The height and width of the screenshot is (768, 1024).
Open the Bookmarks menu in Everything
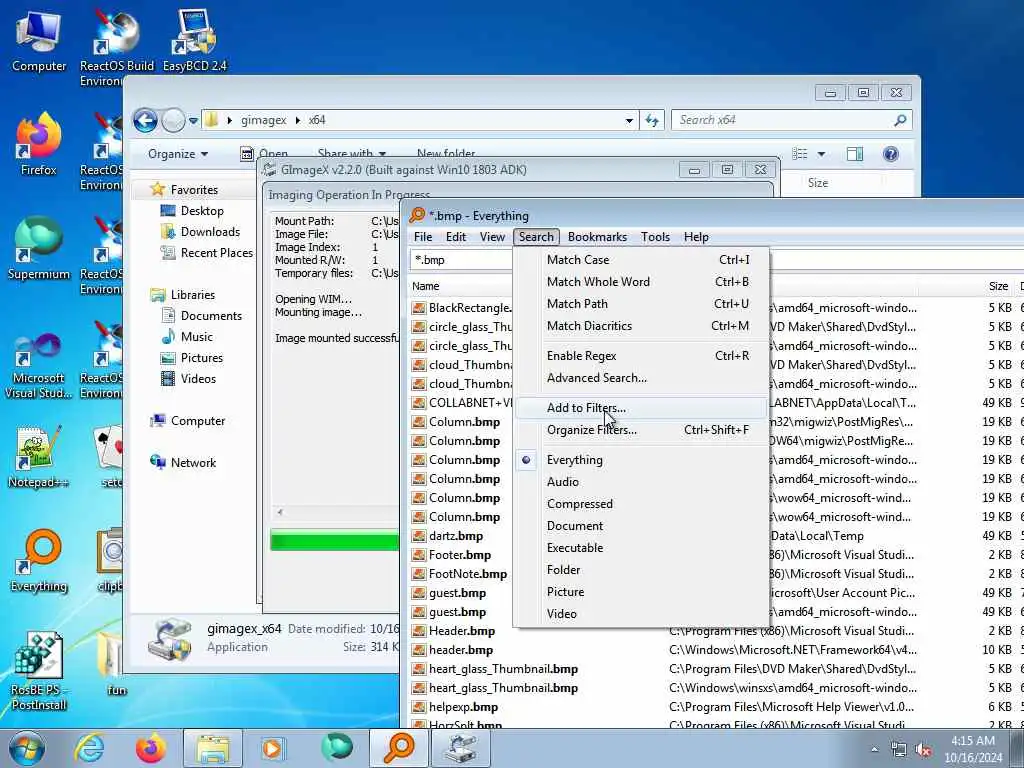(x=597, y=237)
